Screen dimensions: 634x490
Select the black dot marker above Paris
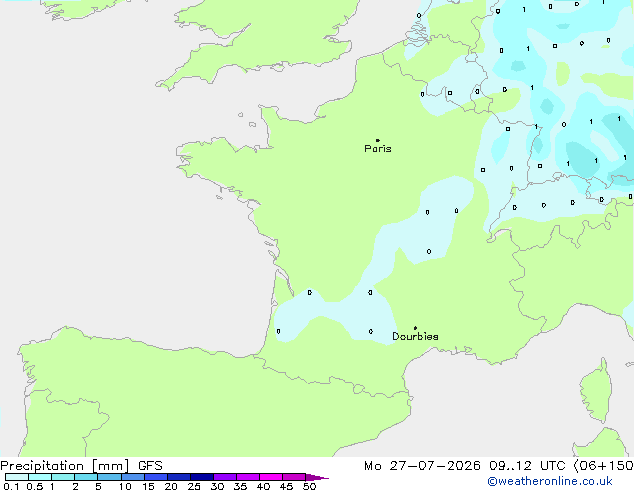click(378, 140)
